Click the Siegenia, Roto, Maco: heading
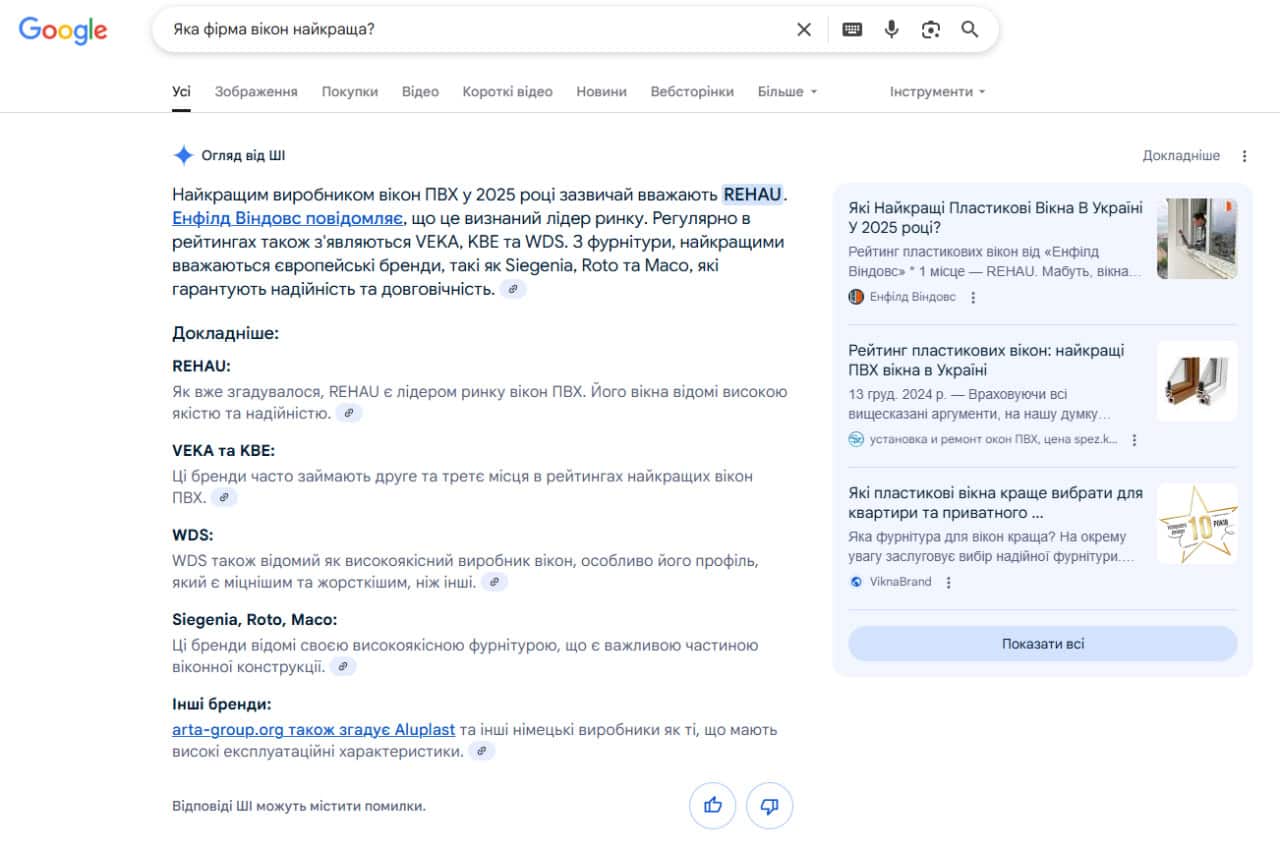This screenshot has height=849, width=1280. pyautogui.click(x=254, y=619)
